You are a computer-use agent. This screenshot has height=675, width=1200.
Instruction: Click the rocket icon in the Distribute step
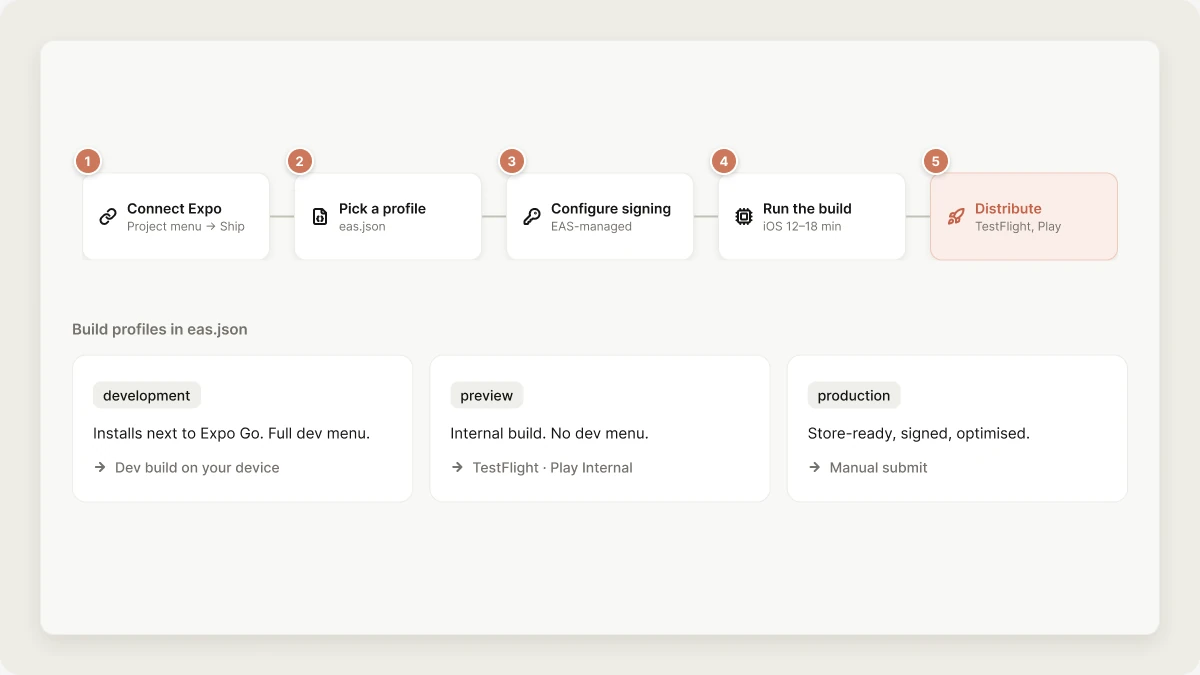pos(956,217)
